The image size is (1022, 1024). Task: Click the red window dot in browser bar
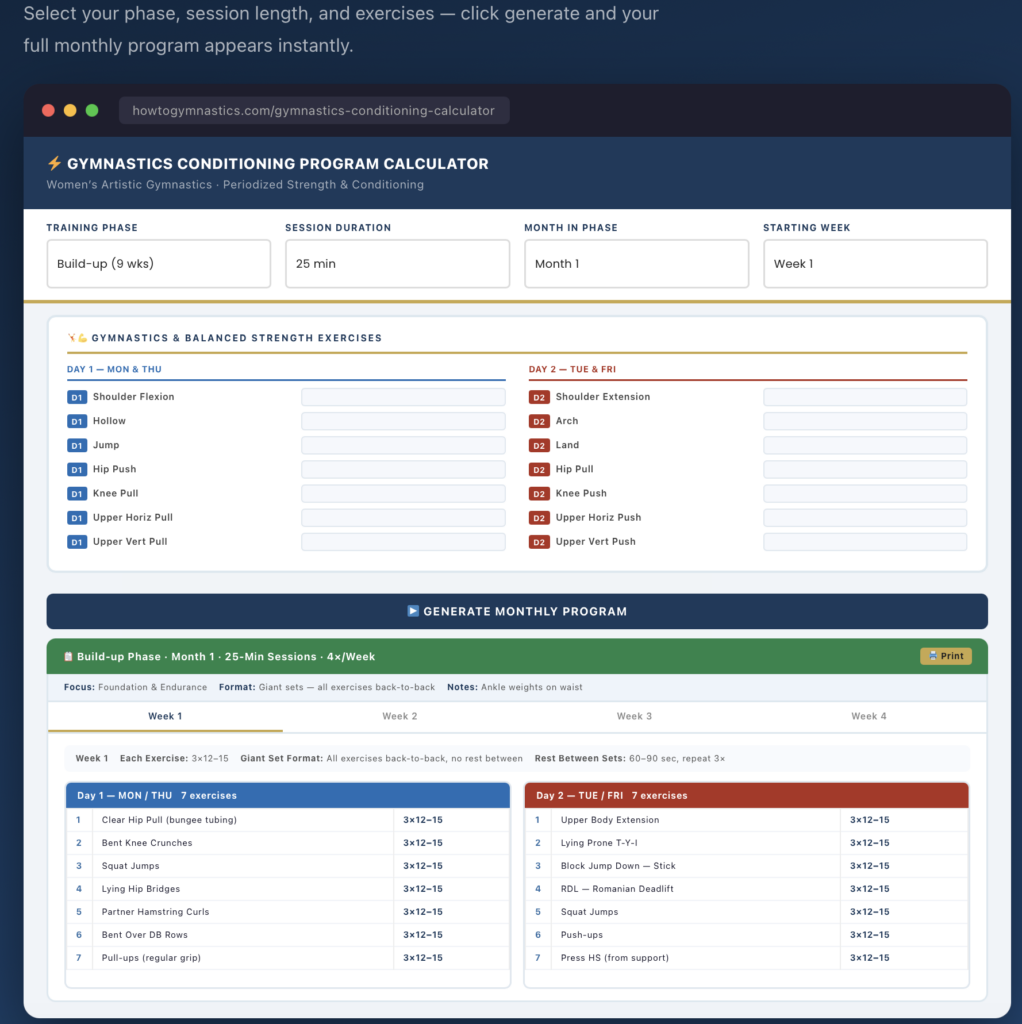pyautogui.click(x=48, y=111)
